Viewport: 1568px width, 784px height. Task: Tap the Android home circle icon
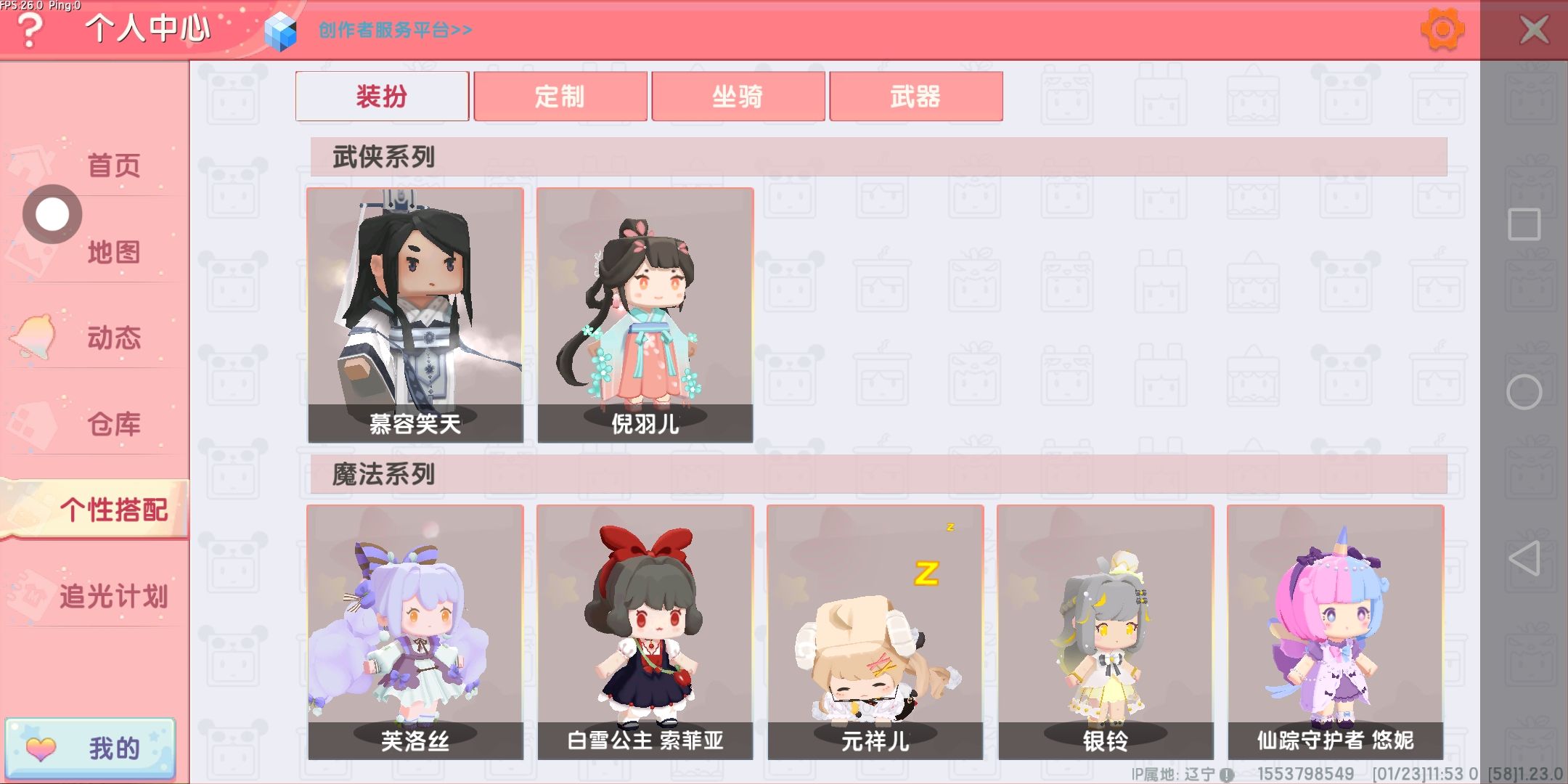[1524, 392]
